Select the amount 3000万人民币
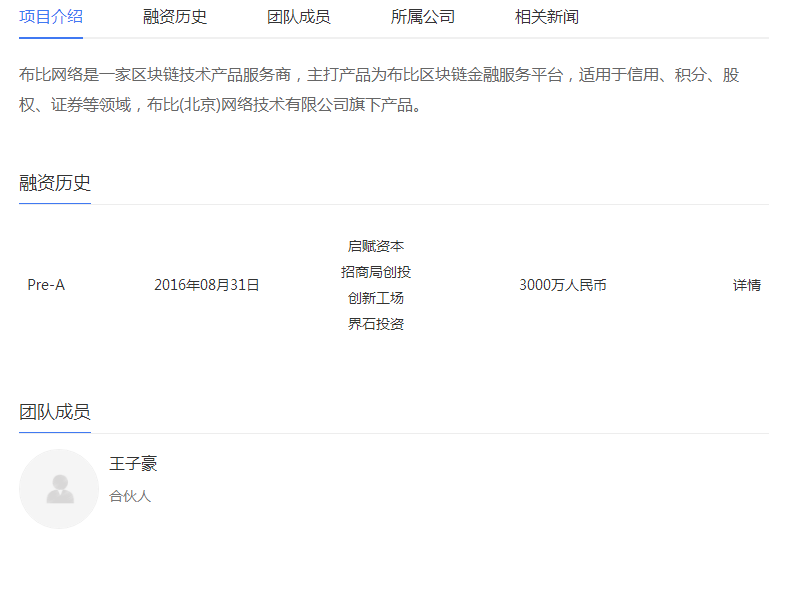The height and width of the screenshot is (608, 785). click(563, 285)
